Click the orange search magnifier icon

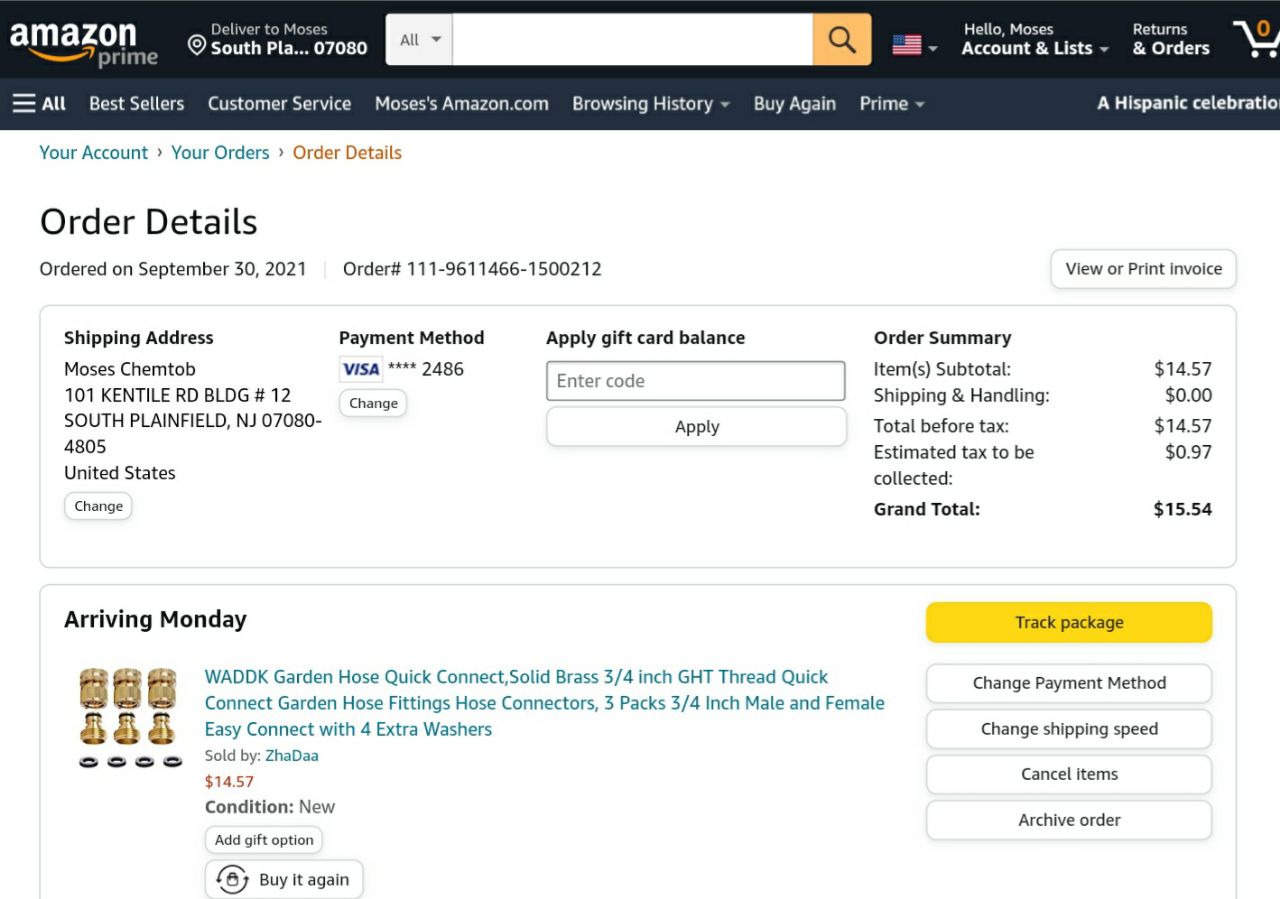point(842,40)
